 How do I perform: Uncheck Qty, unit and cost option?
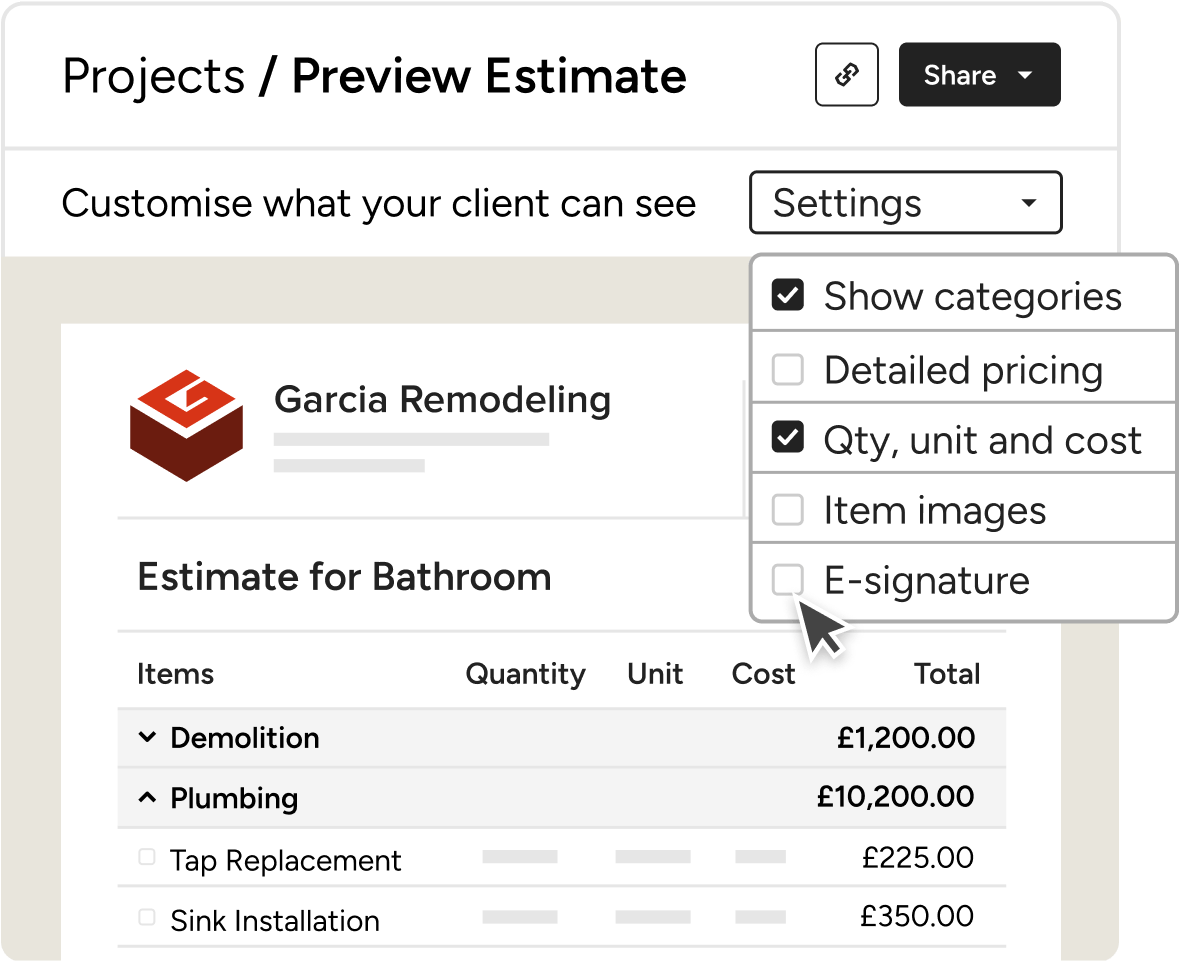[788, 438]
